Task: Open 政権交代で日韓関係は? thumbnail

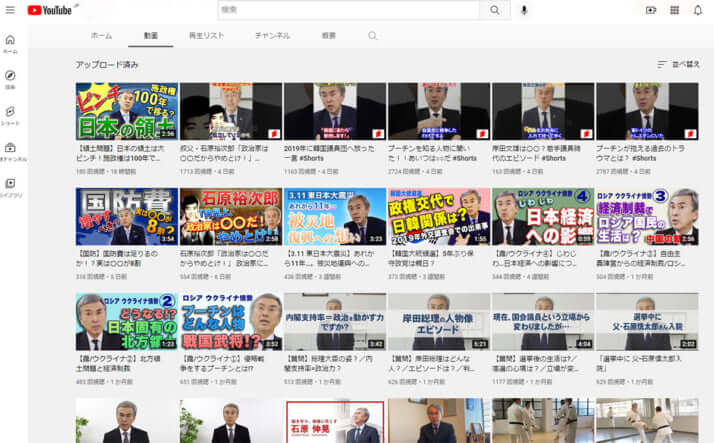Action: click(439, 216)
